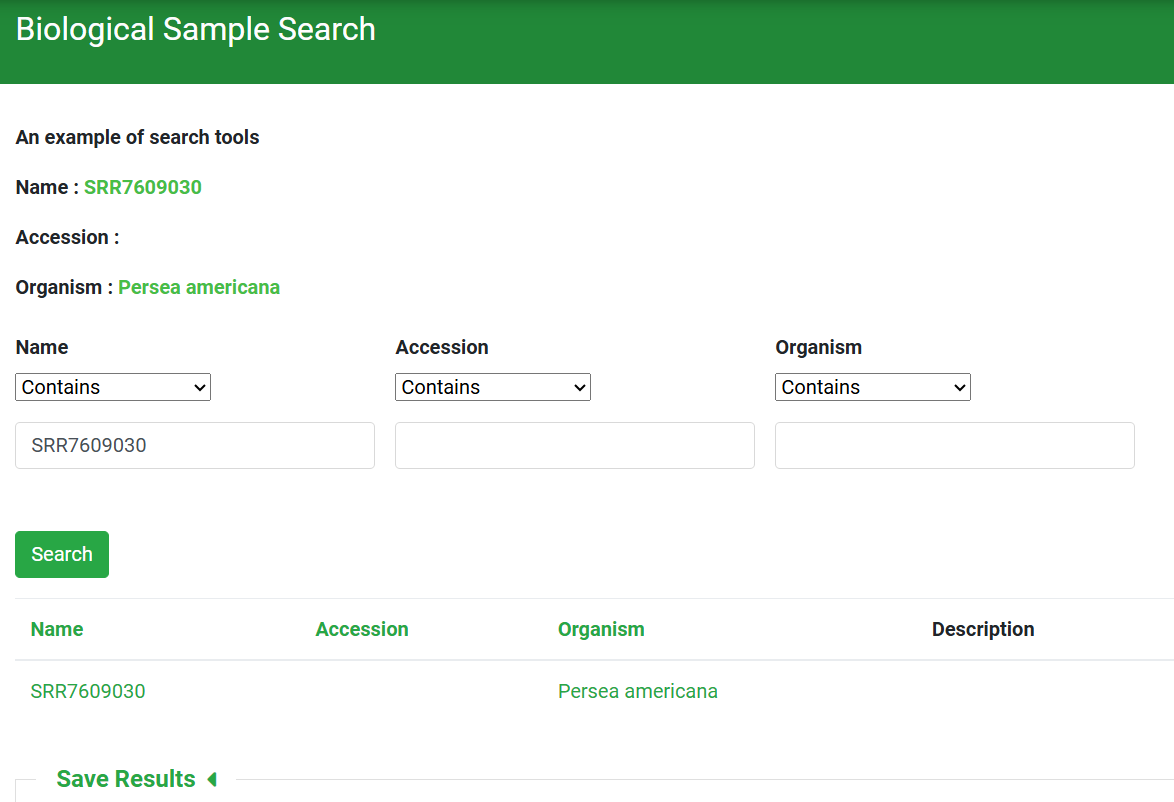Click the Description column header

tap(983, 629)
